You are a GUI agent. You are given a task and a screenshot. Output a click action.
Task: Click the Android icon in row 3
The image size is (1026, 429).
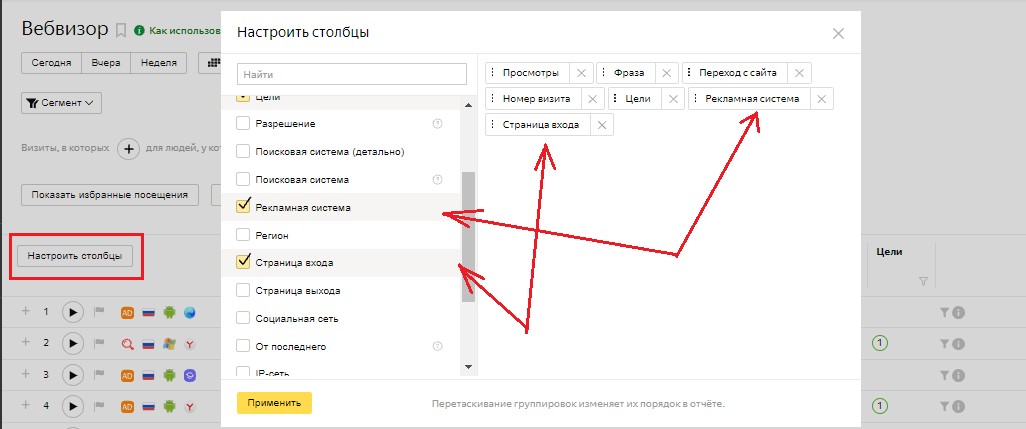pyautogui.click(x=169, y=375)
